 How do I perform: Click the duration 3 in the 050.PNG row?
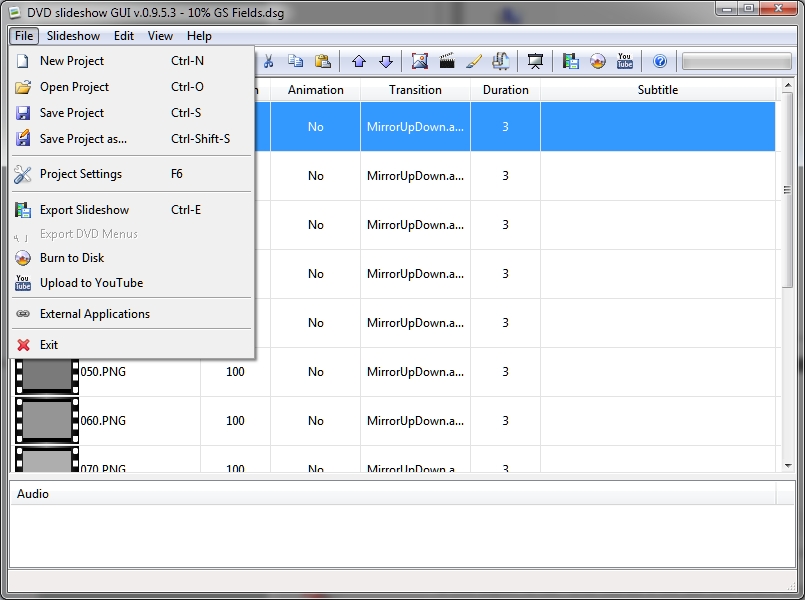tap(505, 372)
